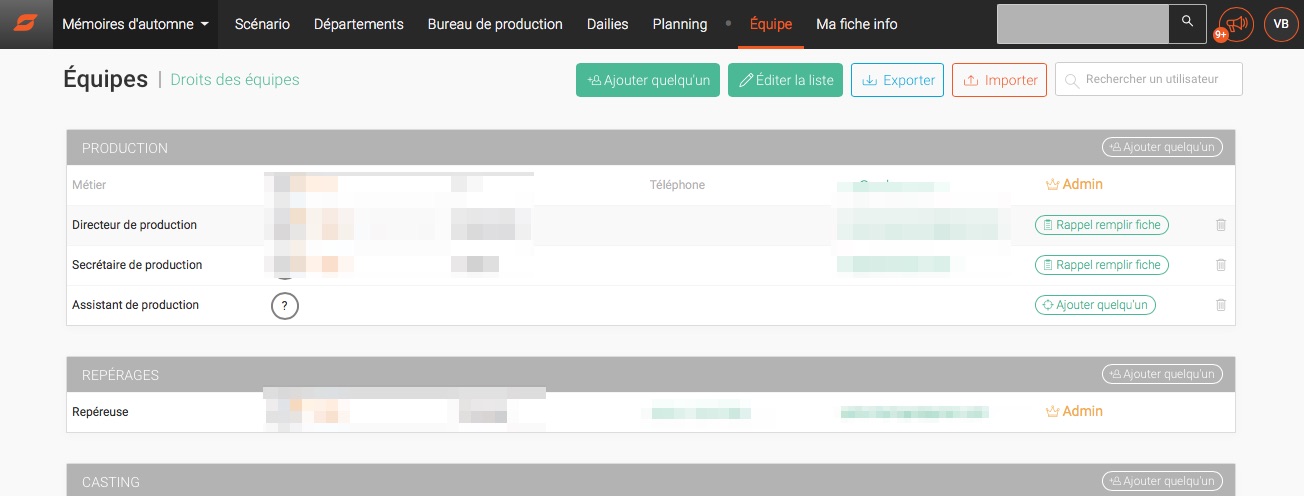Delete the Secrétaire de production row
1304x496 pixels.
(1220, 265)
